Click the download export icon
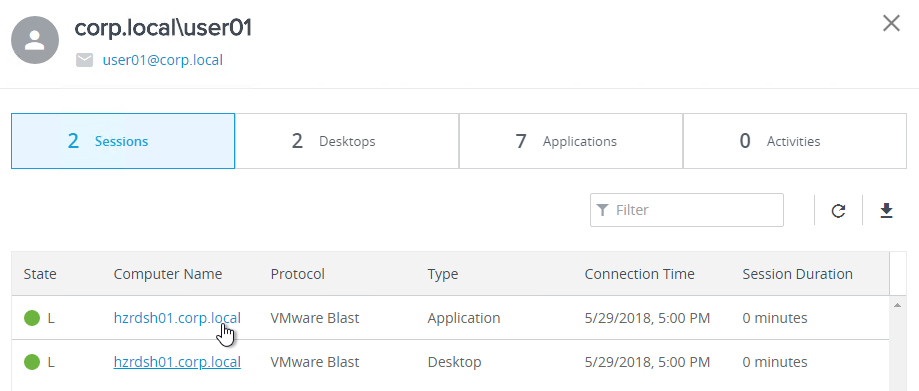This screenshot has height=391, width=919. [x=886, y=210]
